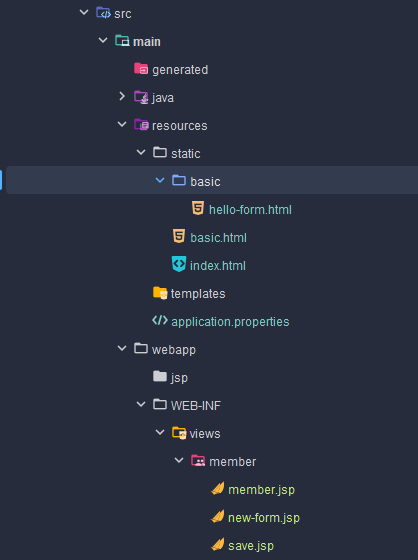Click the pink member folder icon
The image size is (418, 560).
pos(198,461)
